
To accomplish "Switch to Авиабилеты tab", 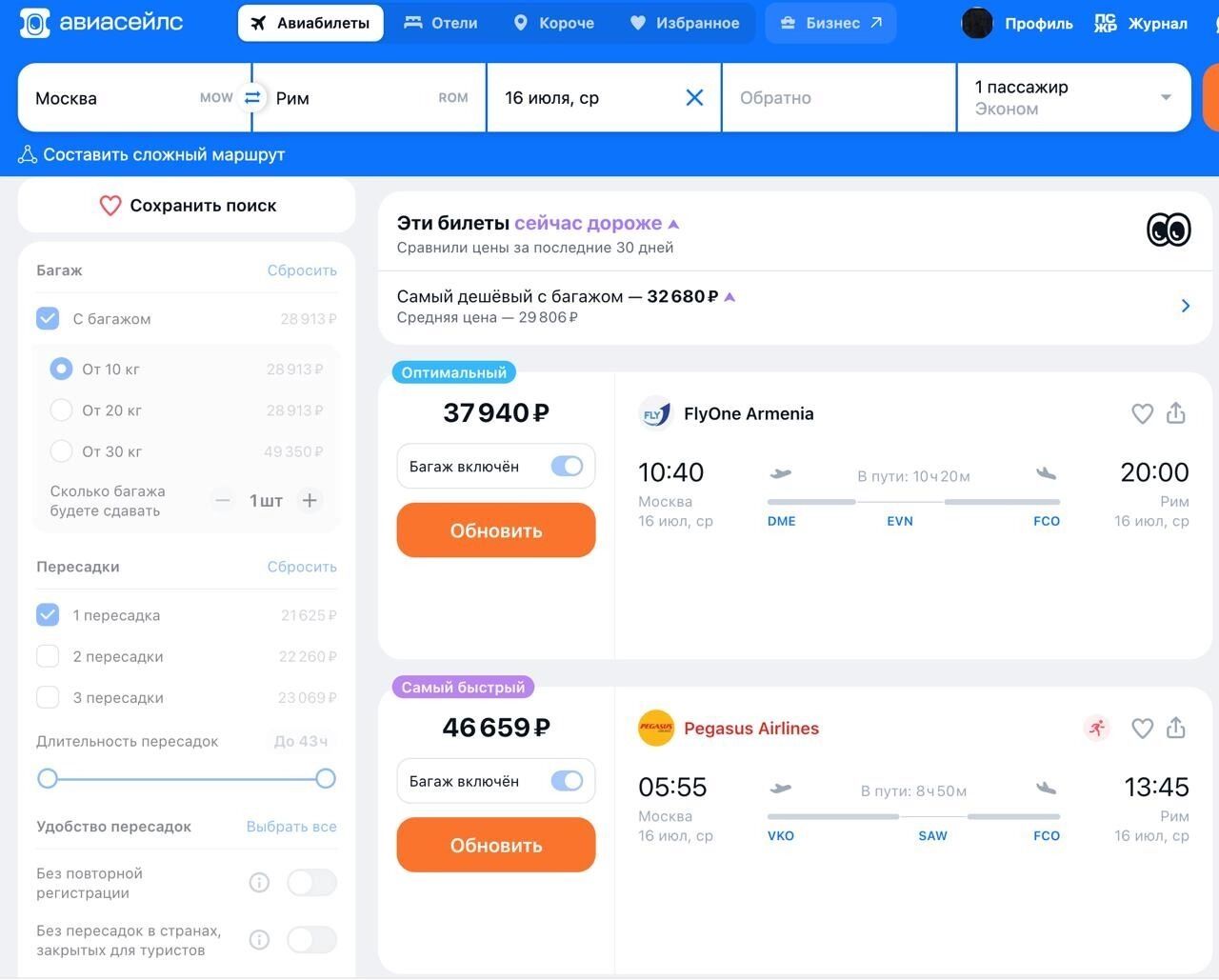I will pos(310,23).
